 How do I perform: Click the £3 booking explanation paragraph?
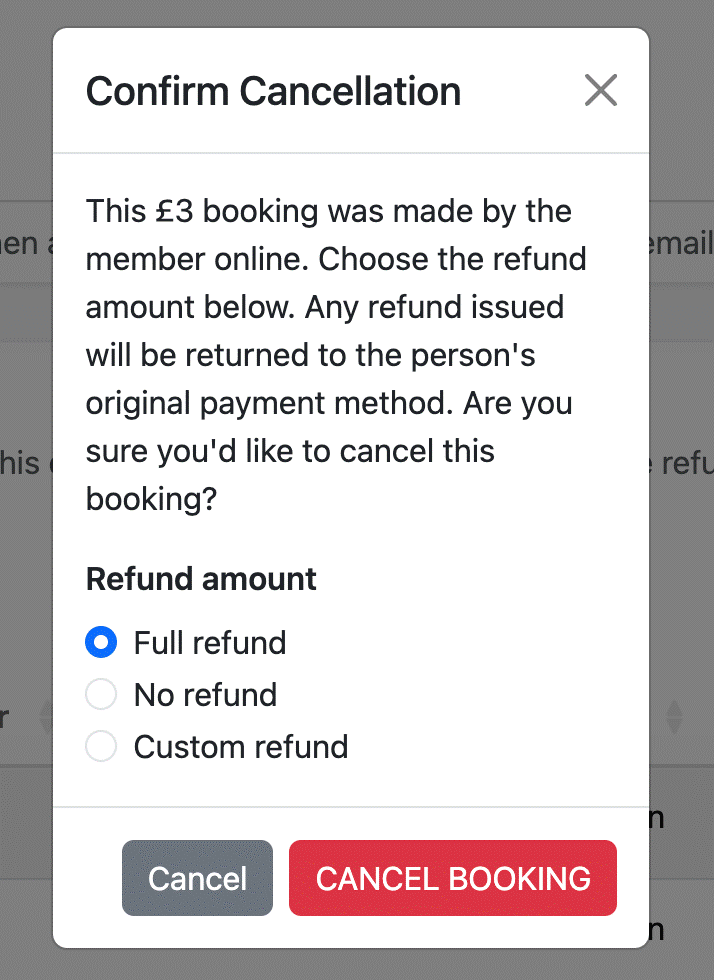coord(336,355)
